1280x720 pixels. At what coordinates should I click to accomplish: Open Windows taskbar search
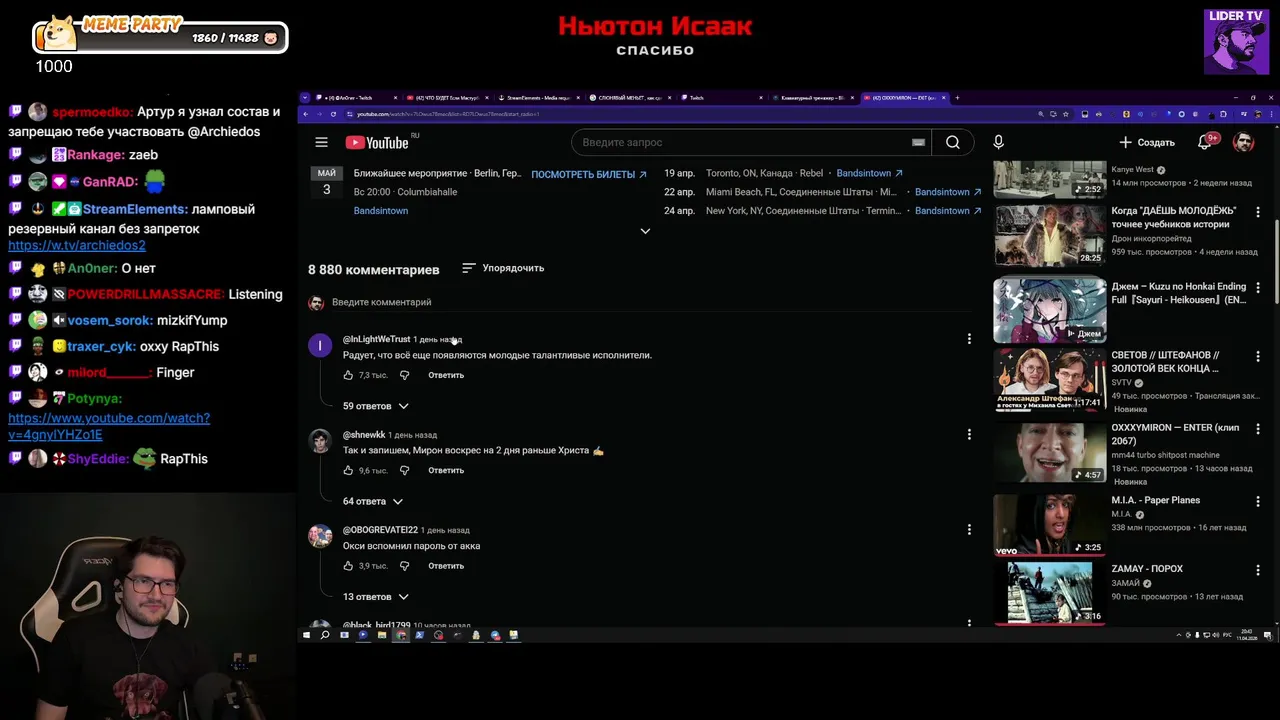(325, 635)
